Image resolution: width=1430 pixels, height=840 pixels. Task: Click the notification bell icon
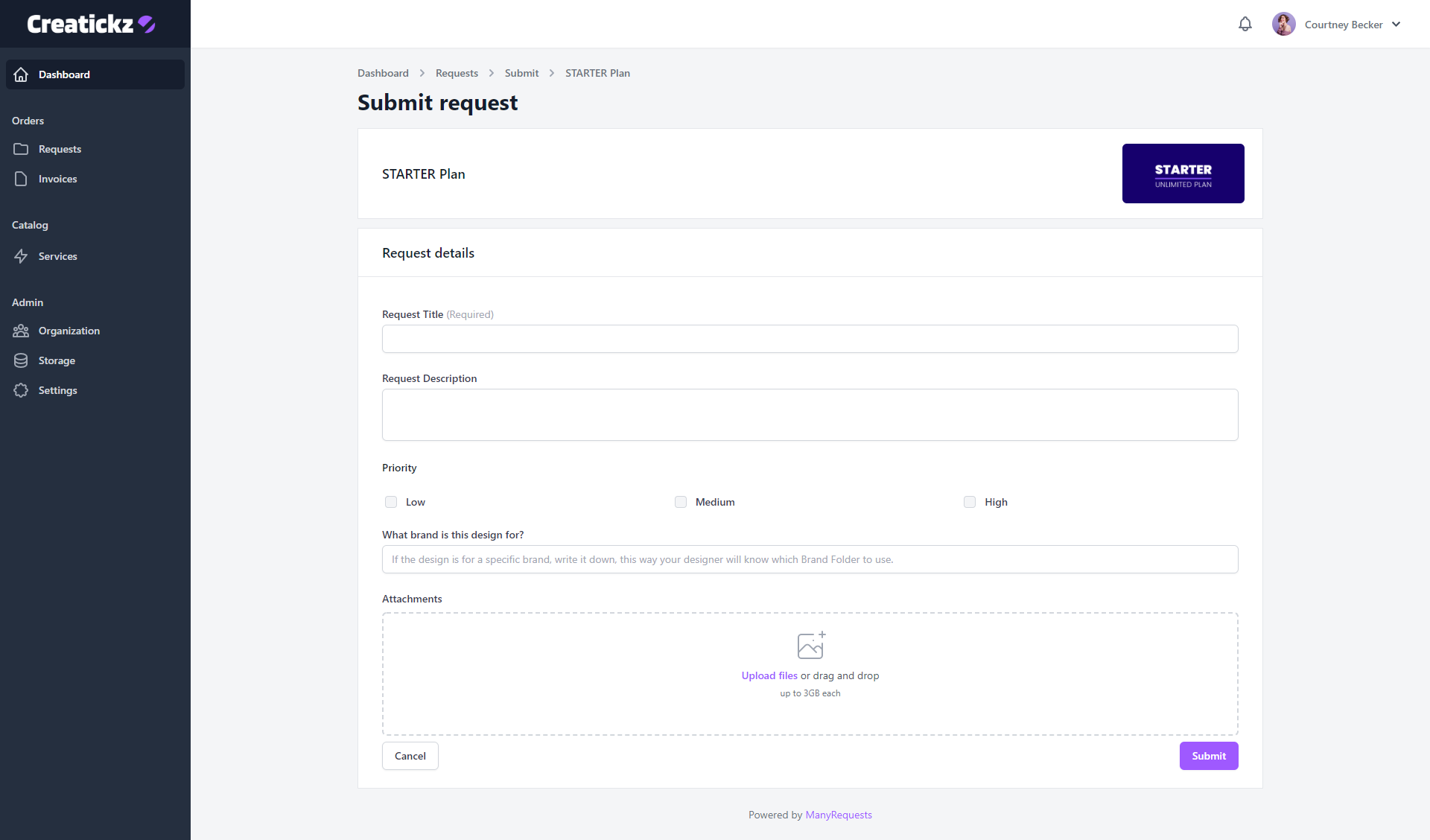(x=1245, y=25)
